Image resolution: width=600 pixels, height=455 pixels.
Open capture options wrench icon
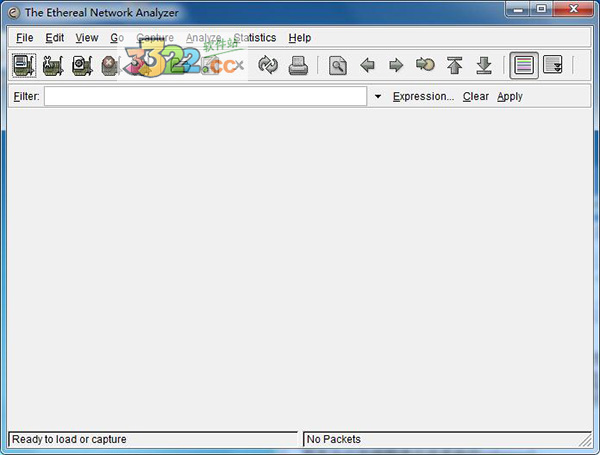click(53, 65)
